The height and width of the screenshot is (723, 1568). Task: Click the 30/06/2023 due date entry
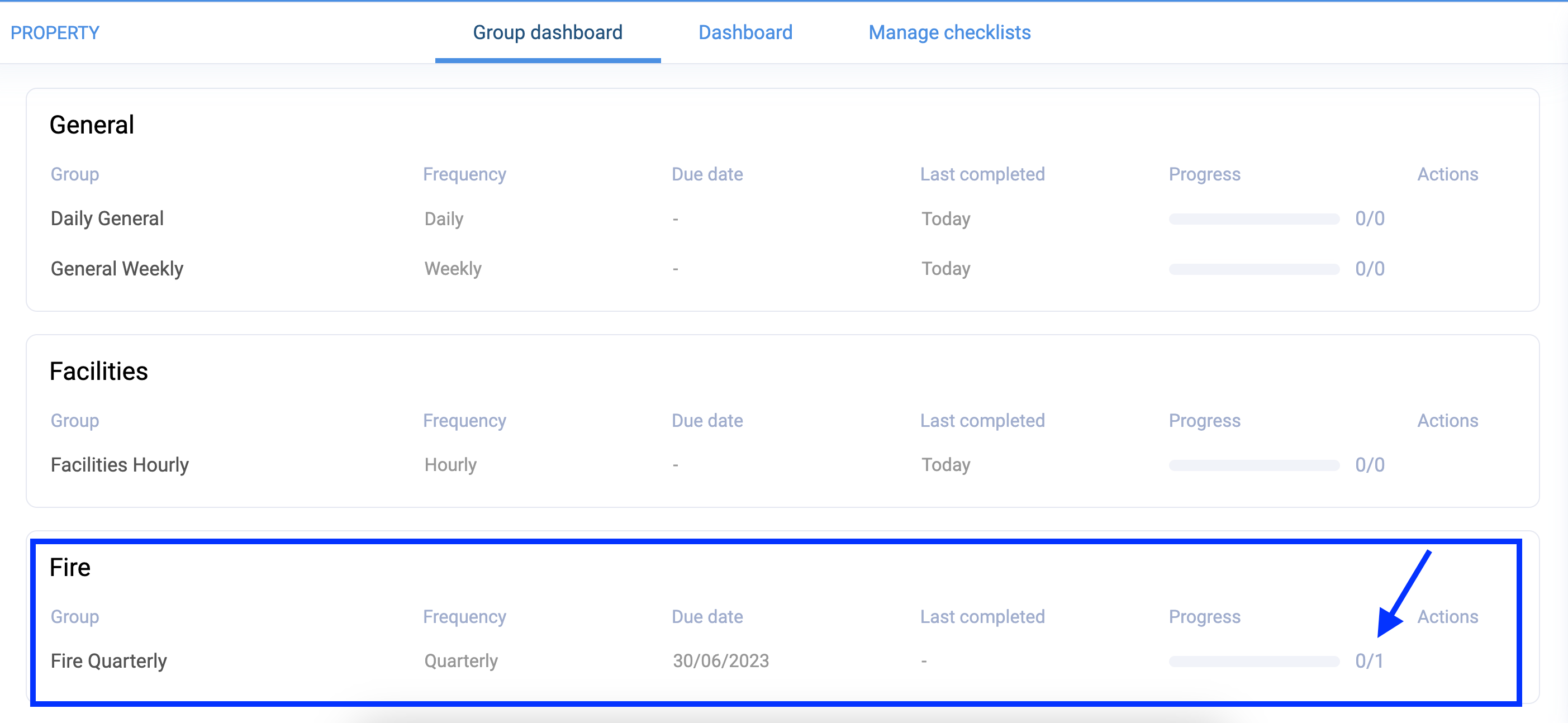click(720, 660)
